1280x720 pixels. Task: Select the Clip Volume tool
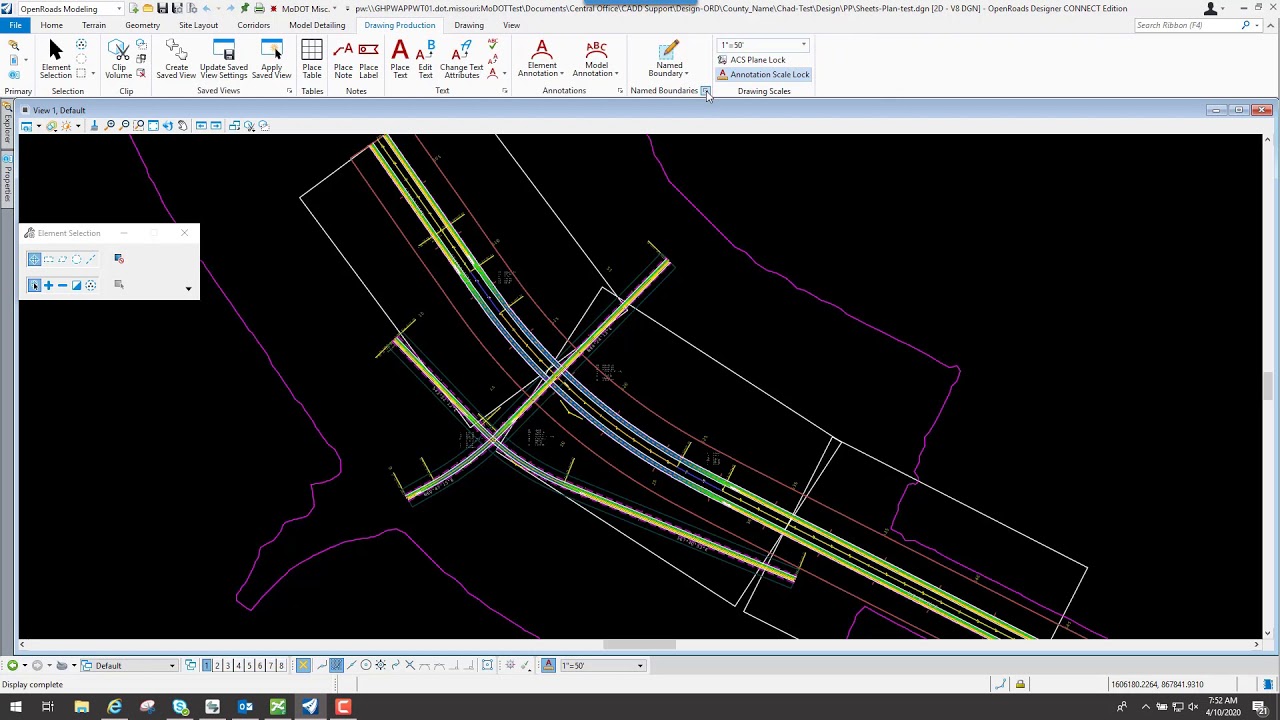pos(118,58)
